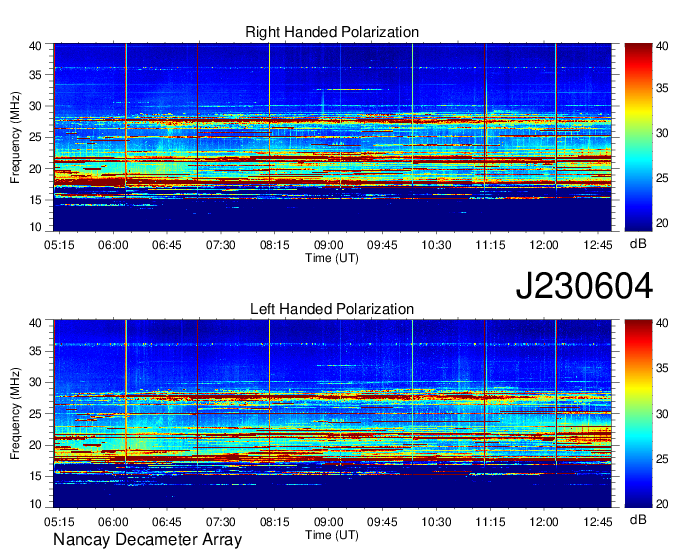This screenshot has width=680, height=552.
Task: Click the 20 MHz frequency tick, Left Handed plot
Action: point(35,445)
